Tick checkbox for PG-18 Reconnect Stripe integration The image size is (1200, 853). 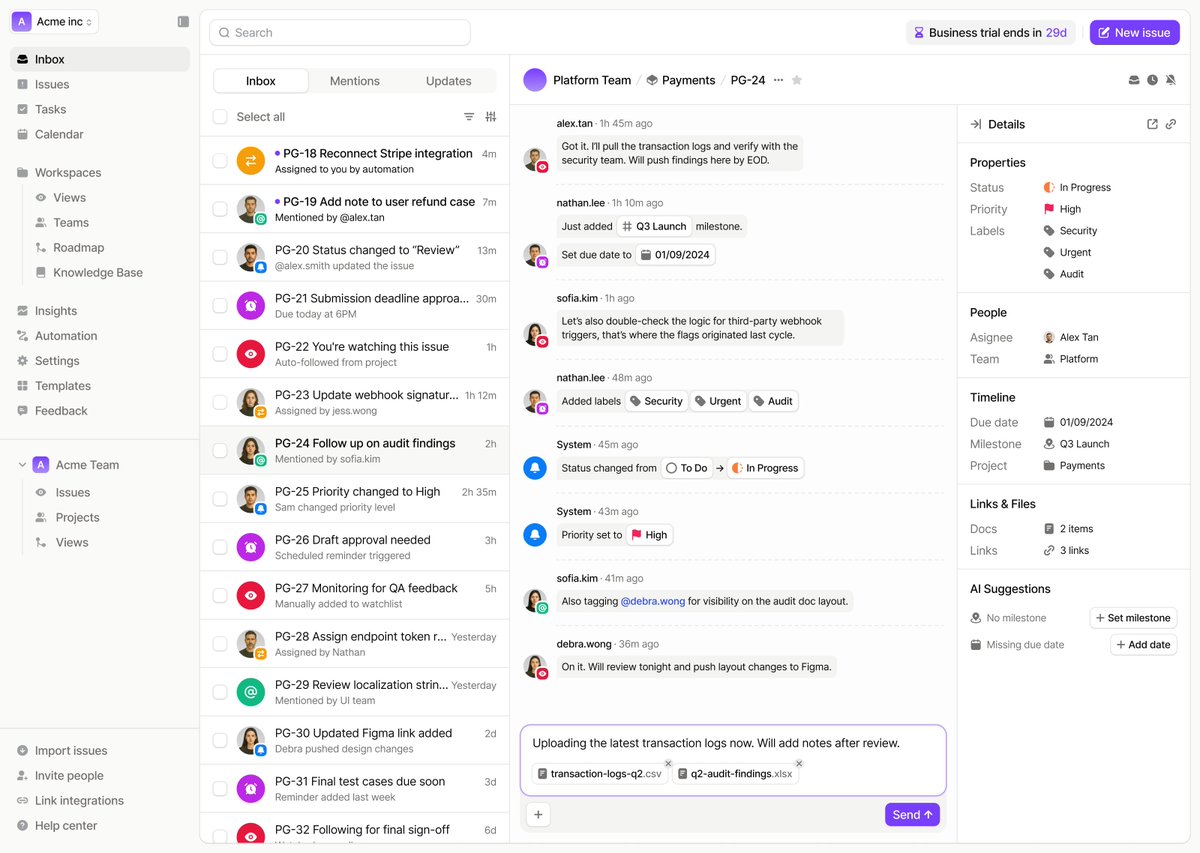pyautogui.click(x=220, y=161)
